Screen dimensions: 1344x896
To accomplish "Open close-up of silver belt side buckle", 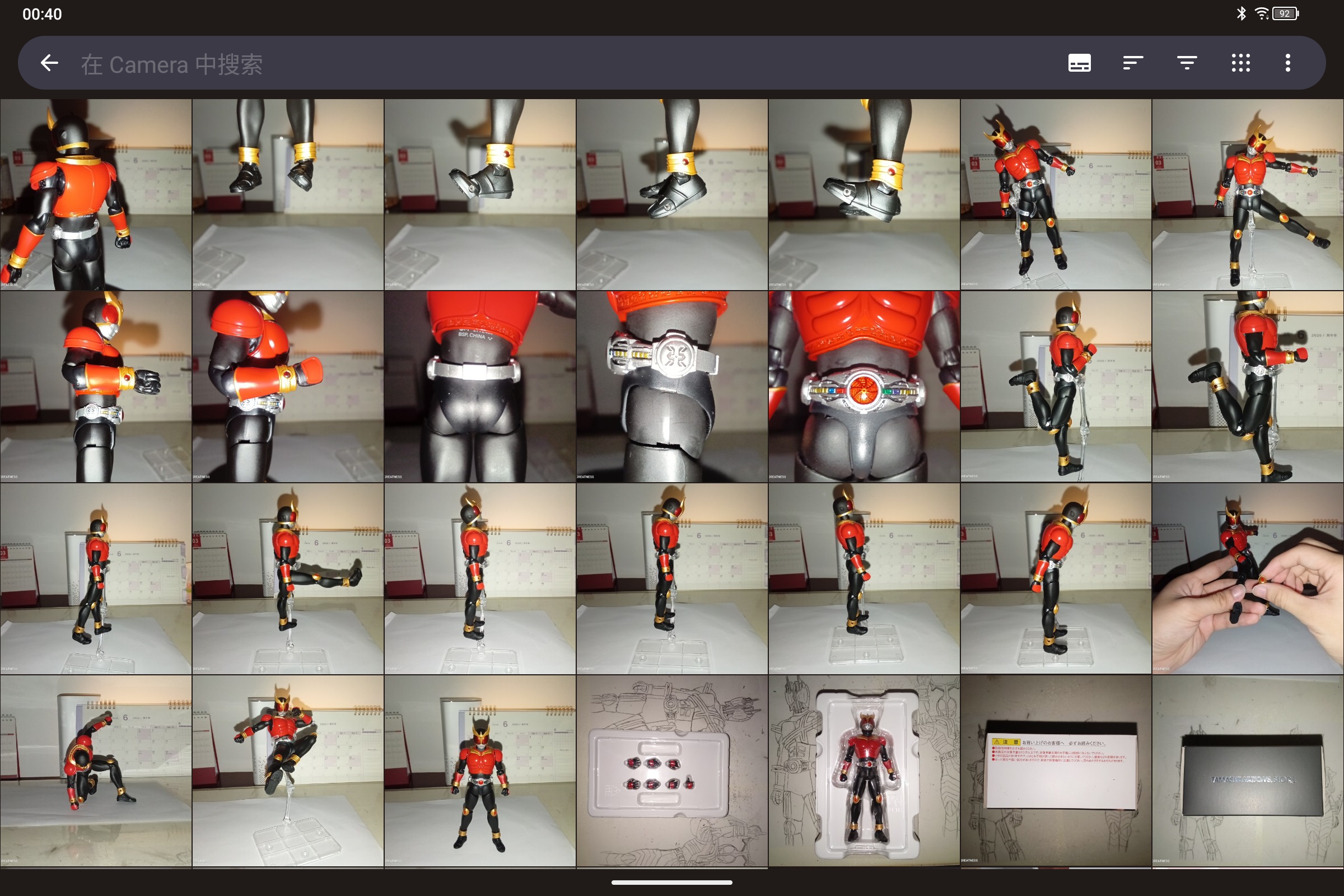I will click(672, 387).
